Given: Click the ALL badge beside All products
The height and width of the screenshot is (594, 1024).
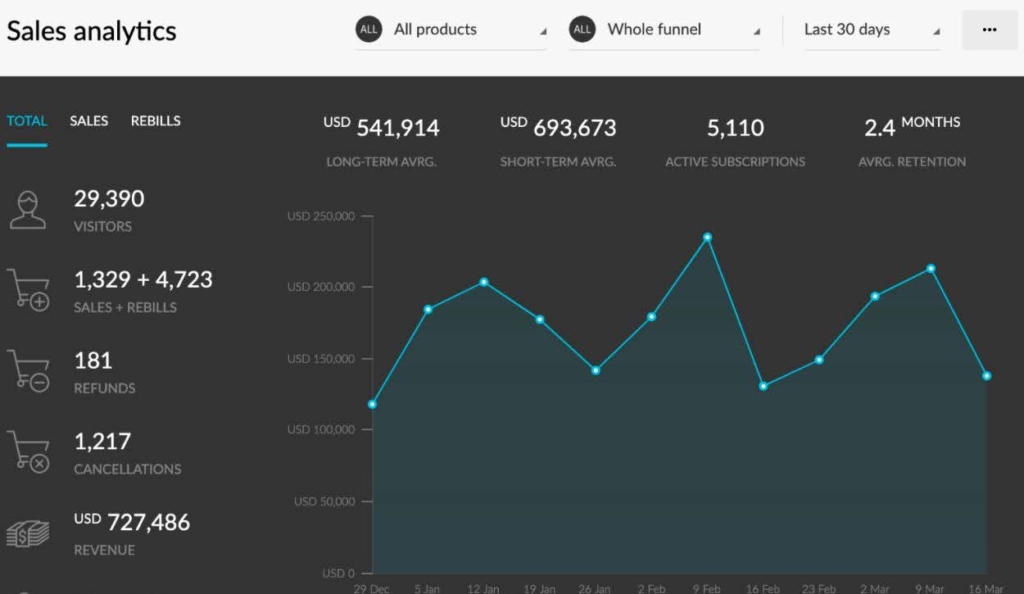Looking at the screenshot, I should pyautogui.click(x=369, y=30).
